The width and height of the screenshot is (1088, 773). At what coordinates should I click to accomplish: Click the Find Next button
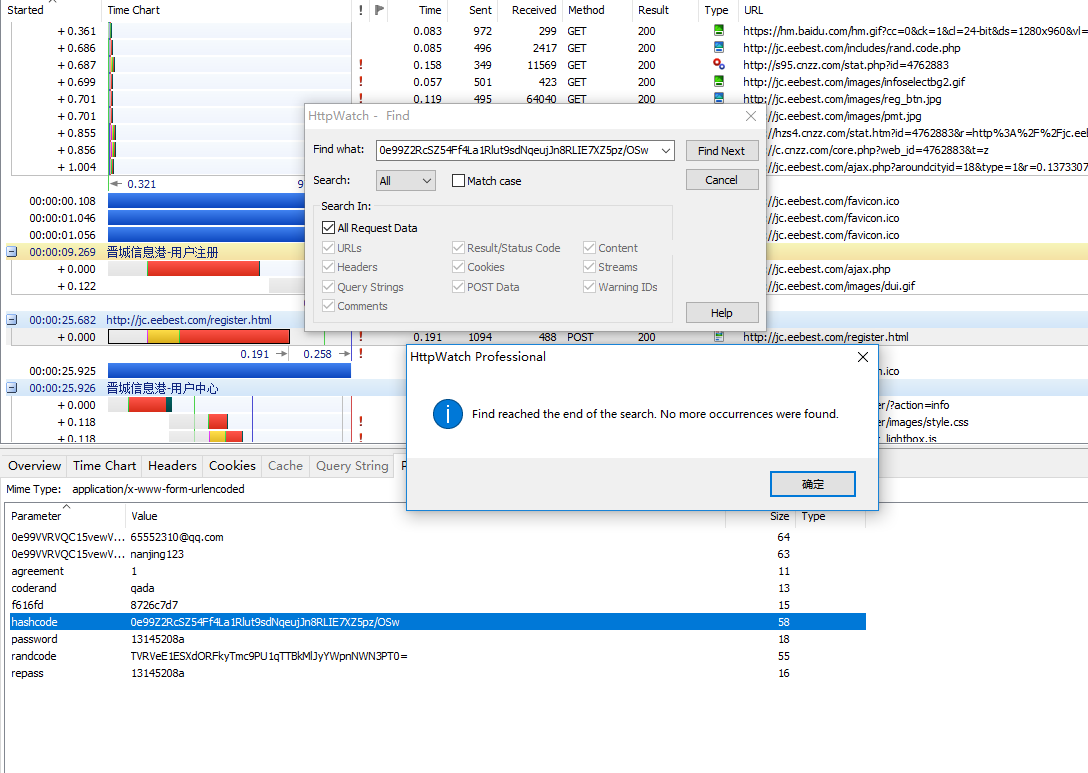[721, 151]
